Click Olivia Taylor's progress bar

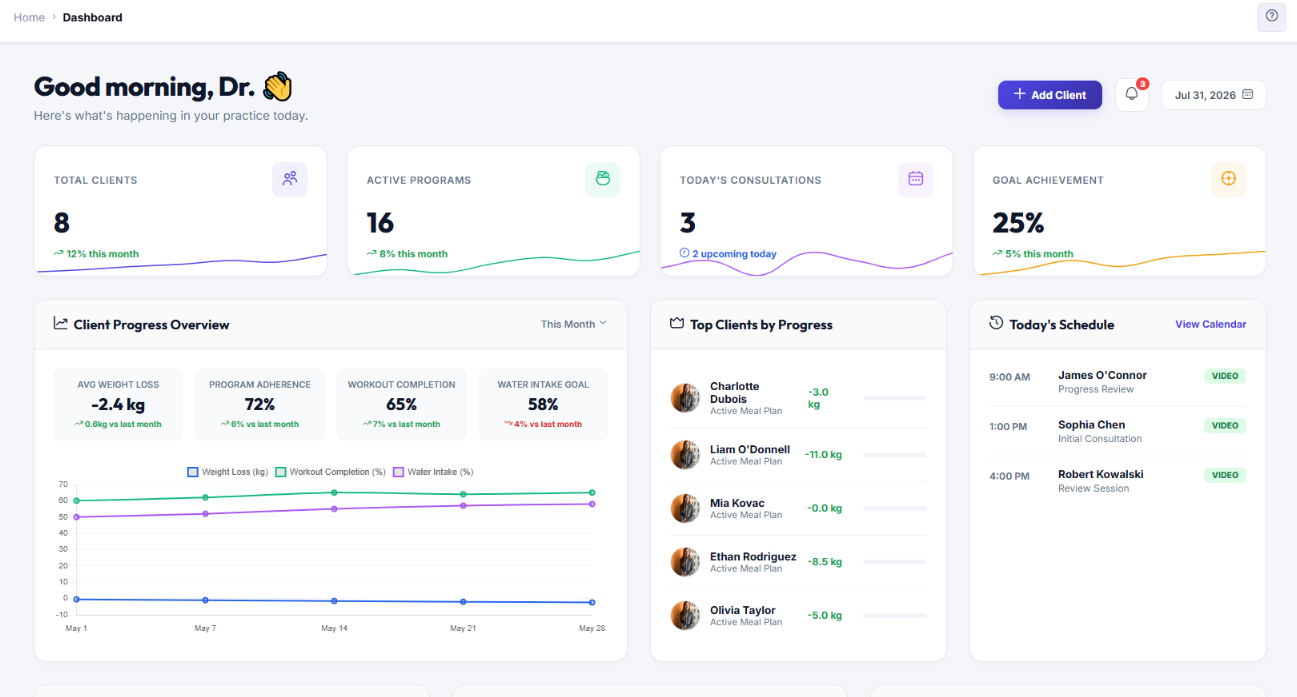click(895, 615)
